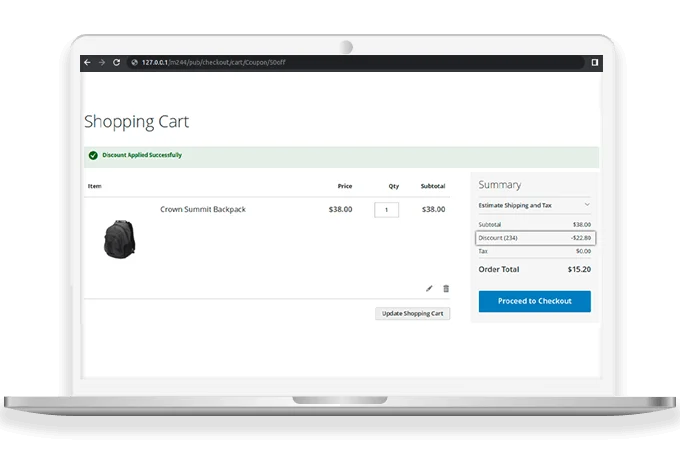The height and width of the screenshot is (450, 680).
Task: Click the pencil edit item icon
Action: tap(429, 288)
